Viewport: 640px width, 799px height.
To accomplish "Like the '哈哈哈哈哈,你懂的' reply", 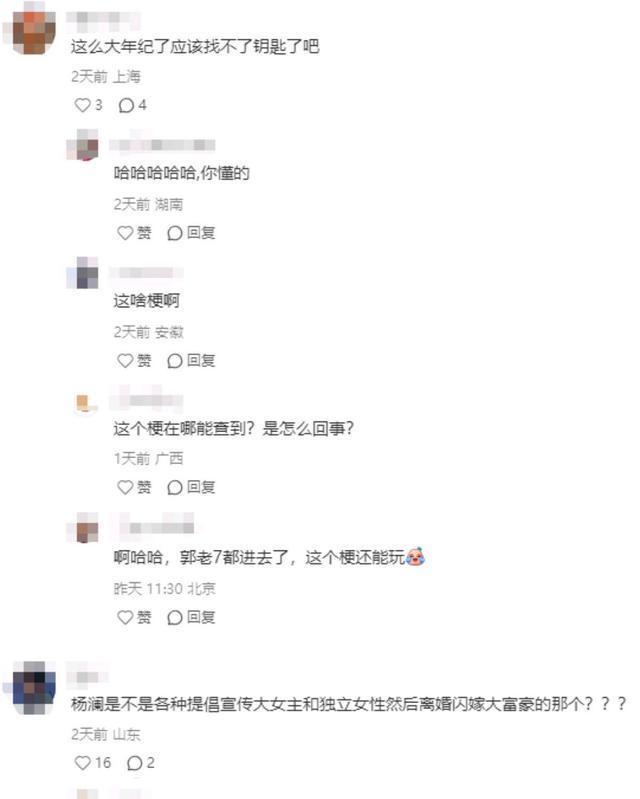I will 134,233.
